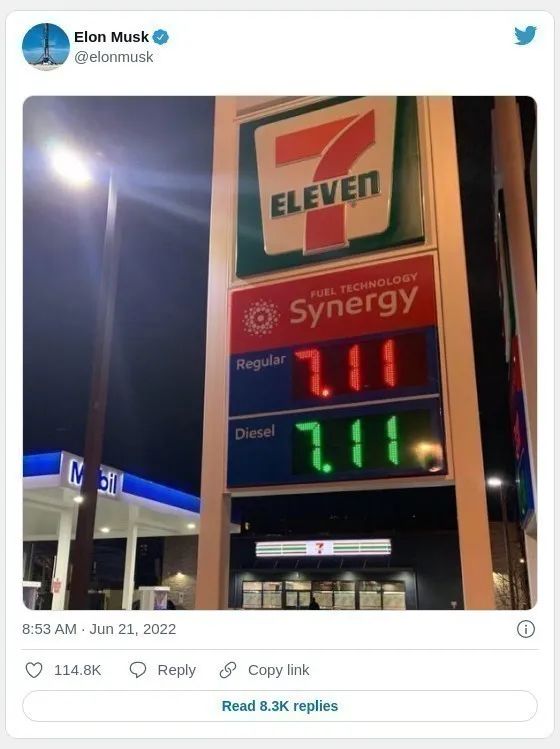Click the Twitter bird logo
Viewport: 560px width, 749px height.
(525, 36)
